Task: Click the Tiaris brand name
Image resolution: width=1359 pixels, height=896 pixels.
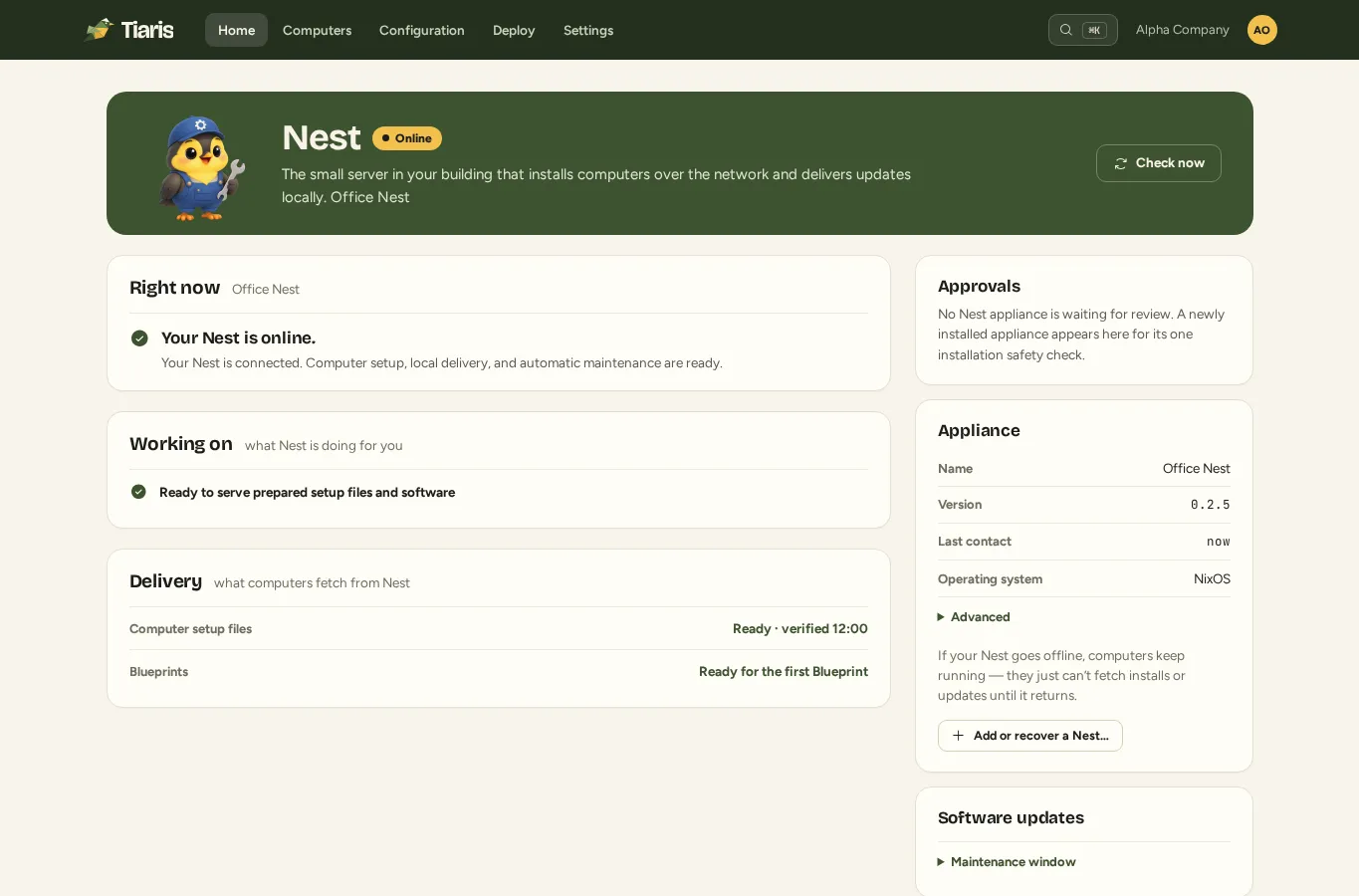Action: (x=147, y=30)
